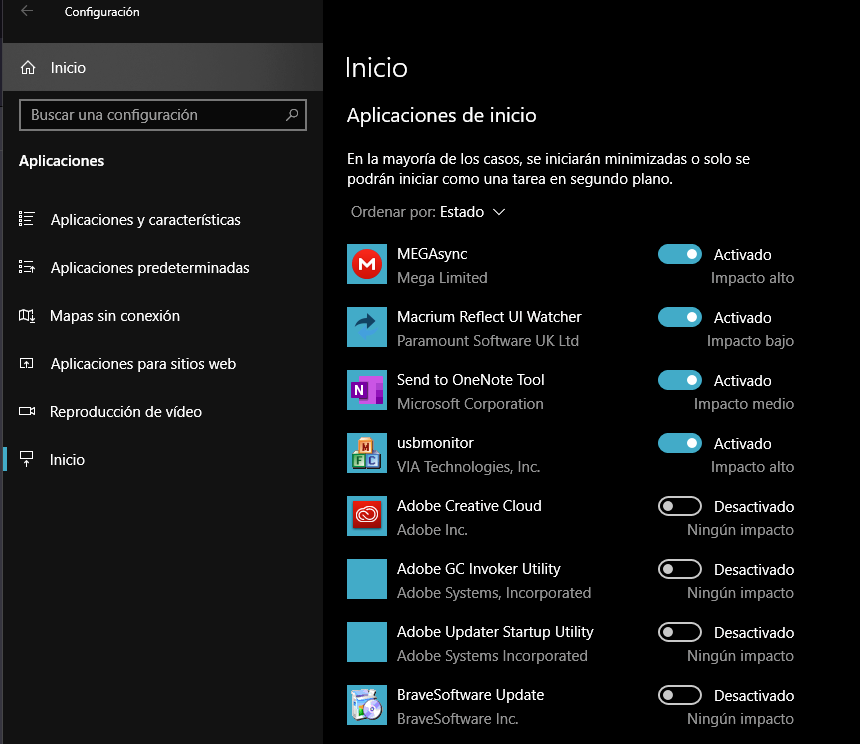Click the Mega Limited publisher text
The height and width of the screenshot is (744, 860).
point(442,278)
